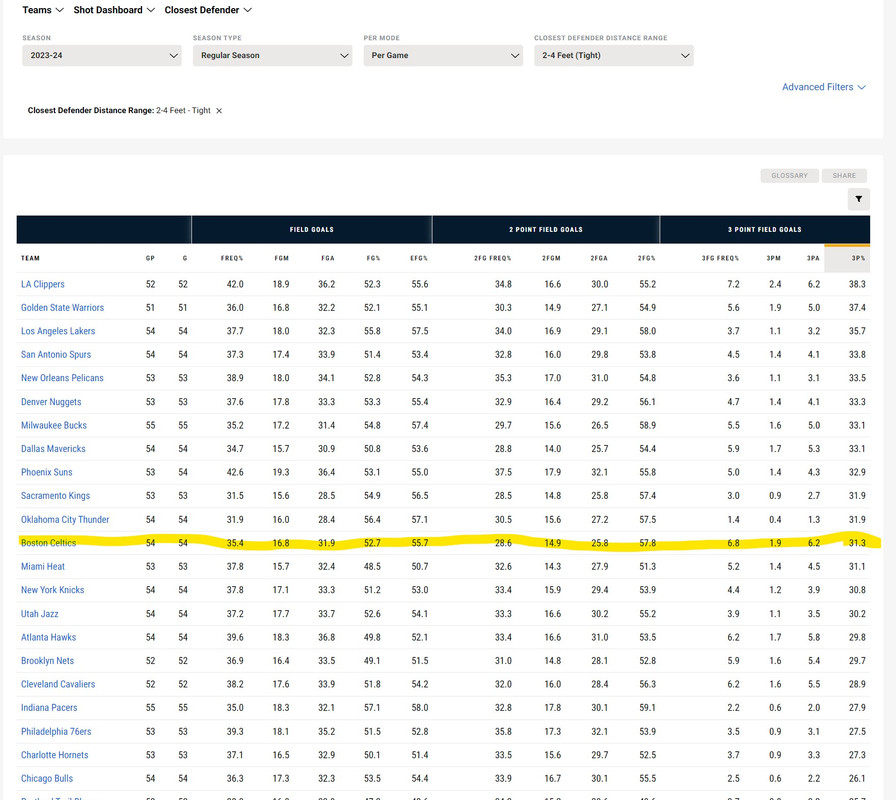Click the Glossary button
896x800 pixels.
[789, 175]
